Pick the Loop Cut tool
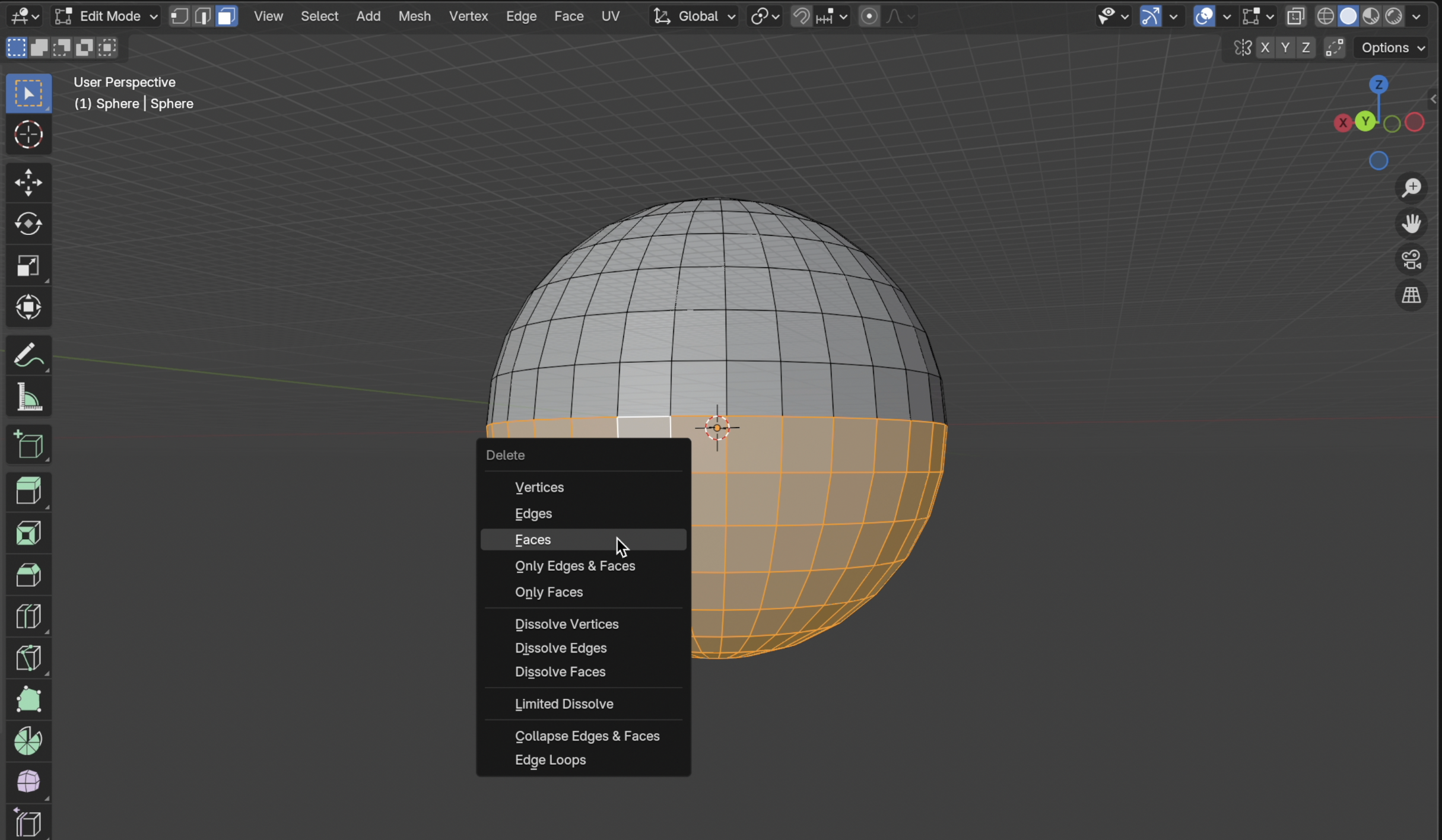The image size is (1442, 840). point(28,616)
